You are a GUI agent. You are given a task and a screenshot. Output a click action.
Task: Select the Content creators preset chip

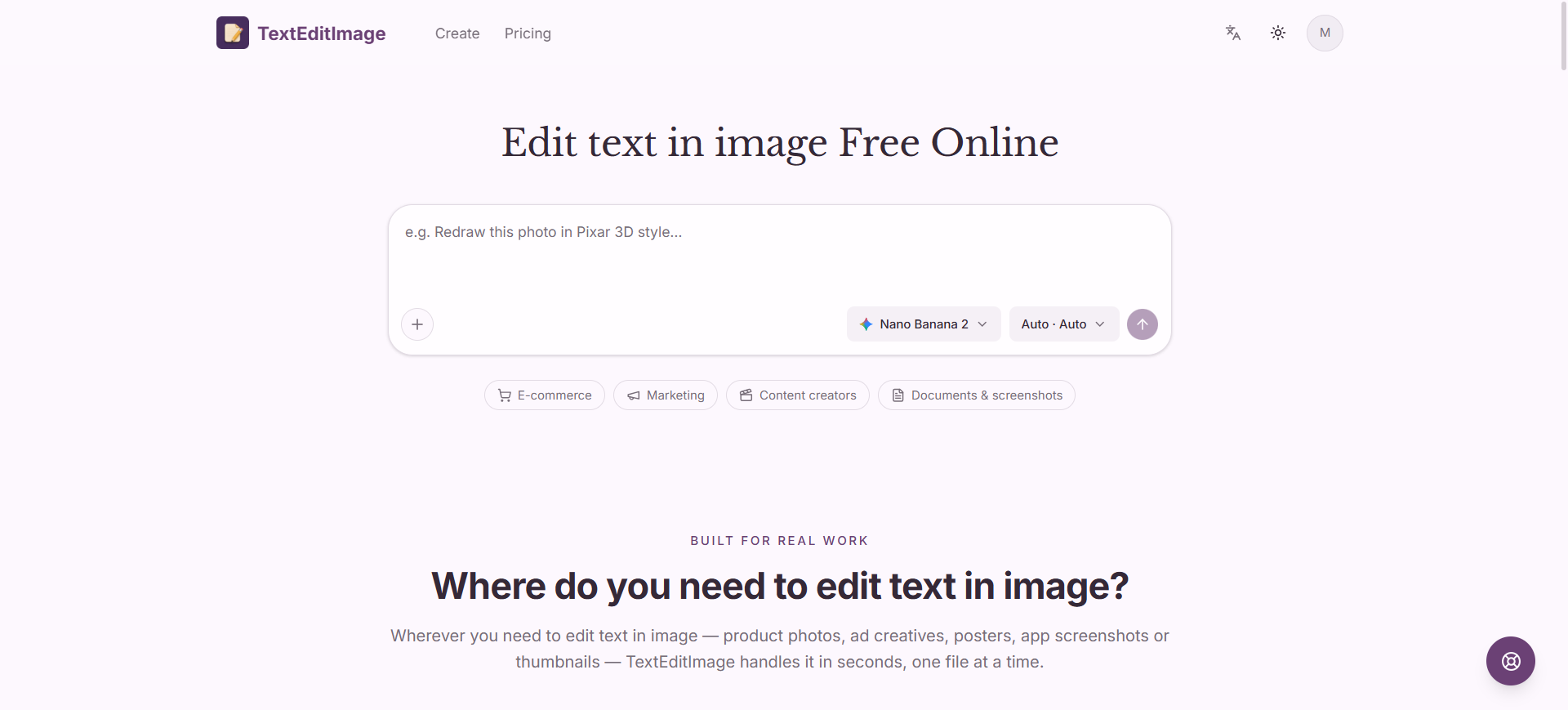click(x=798, y=395)
